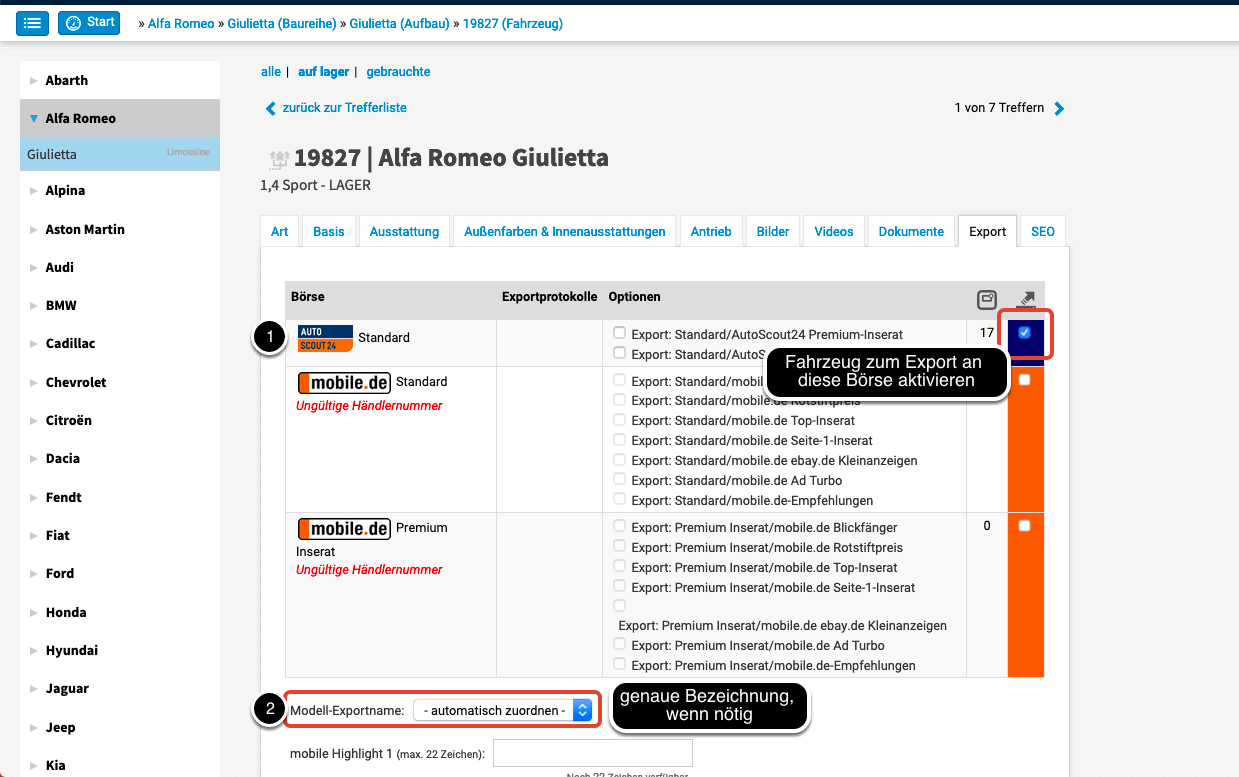Click the export arrow column header icon
1239x777 pixels.
click(1026, 299)
